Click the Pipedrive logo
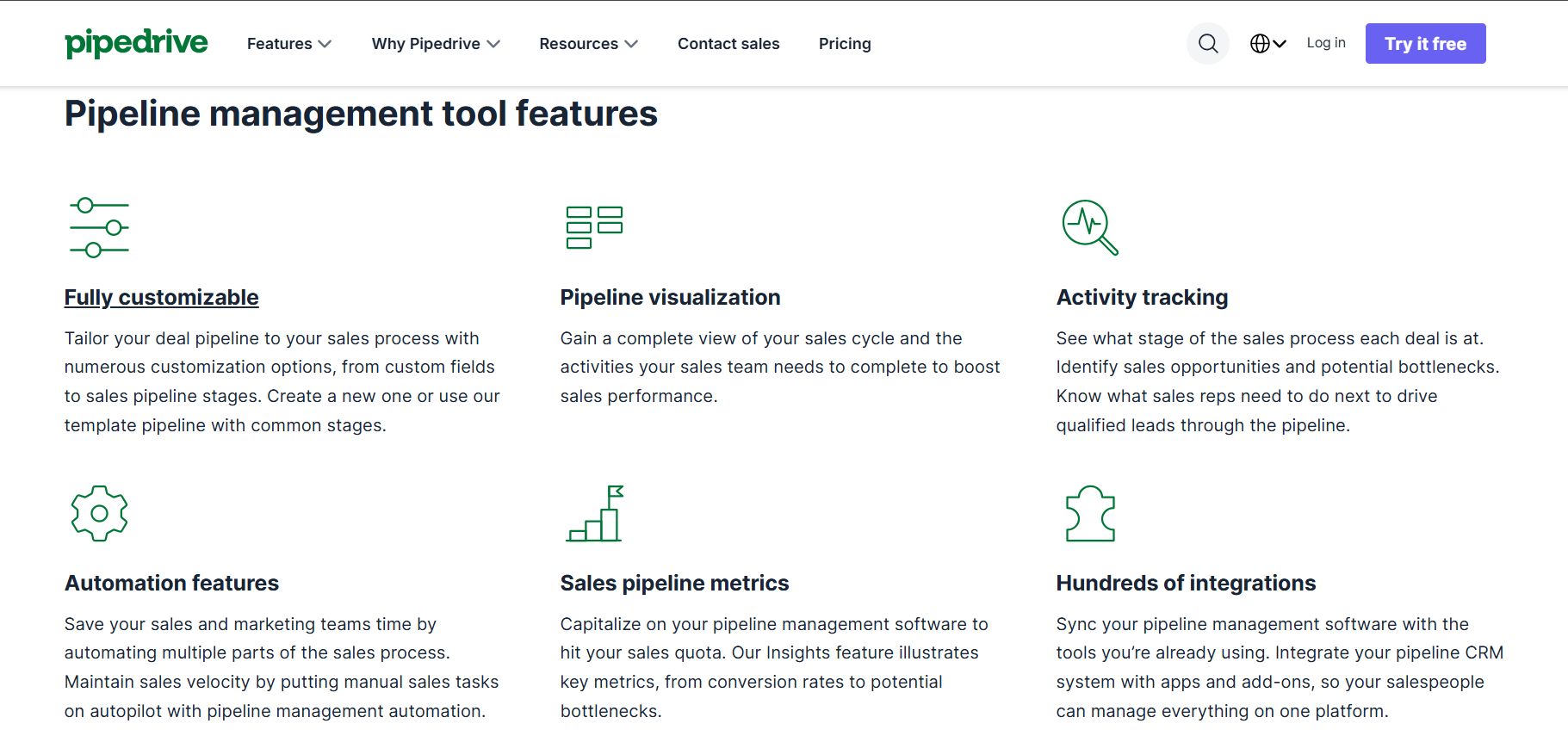Screen dimensions: 1568x742 [136, 43]
